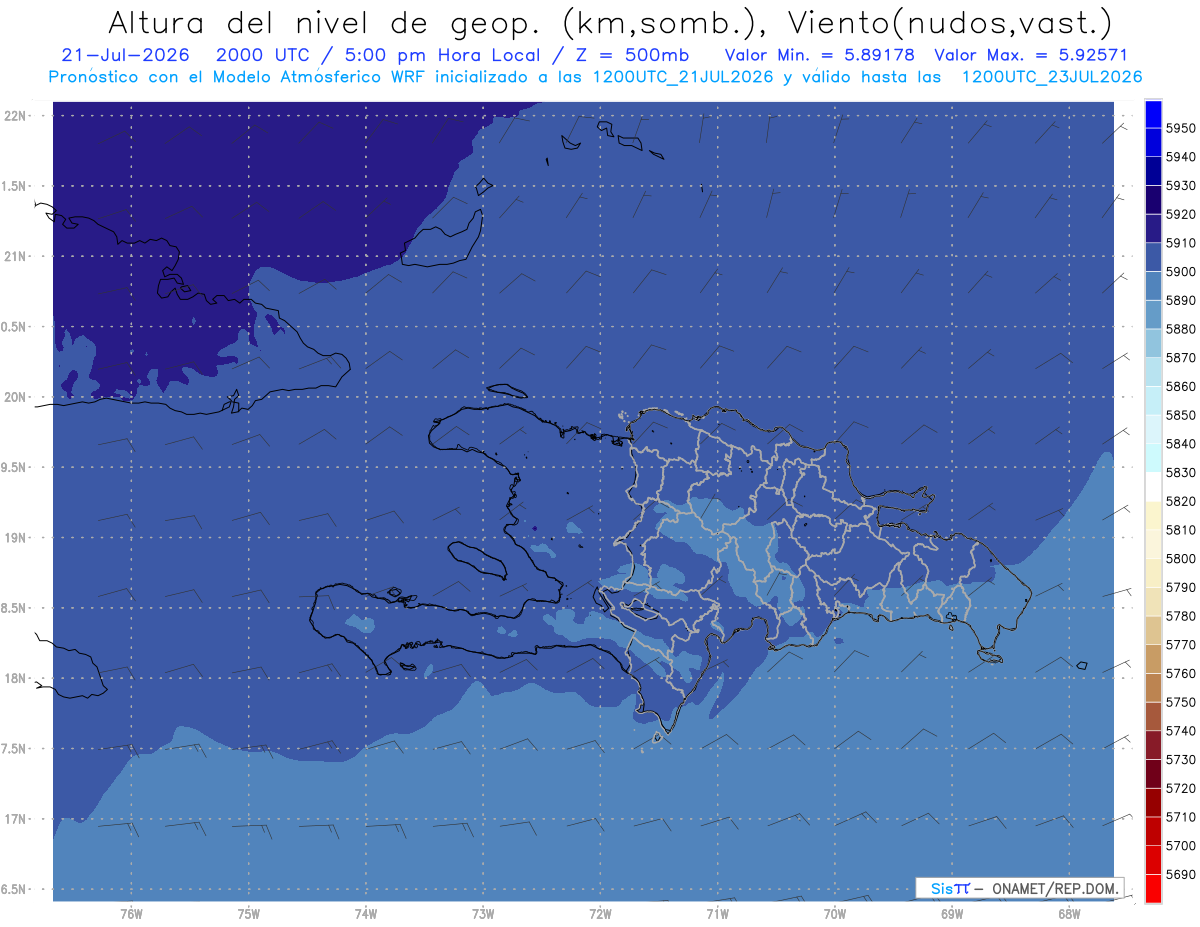
Task: Click the white colorbar segment between 5820 and 5830
Action: [1153, 487]
